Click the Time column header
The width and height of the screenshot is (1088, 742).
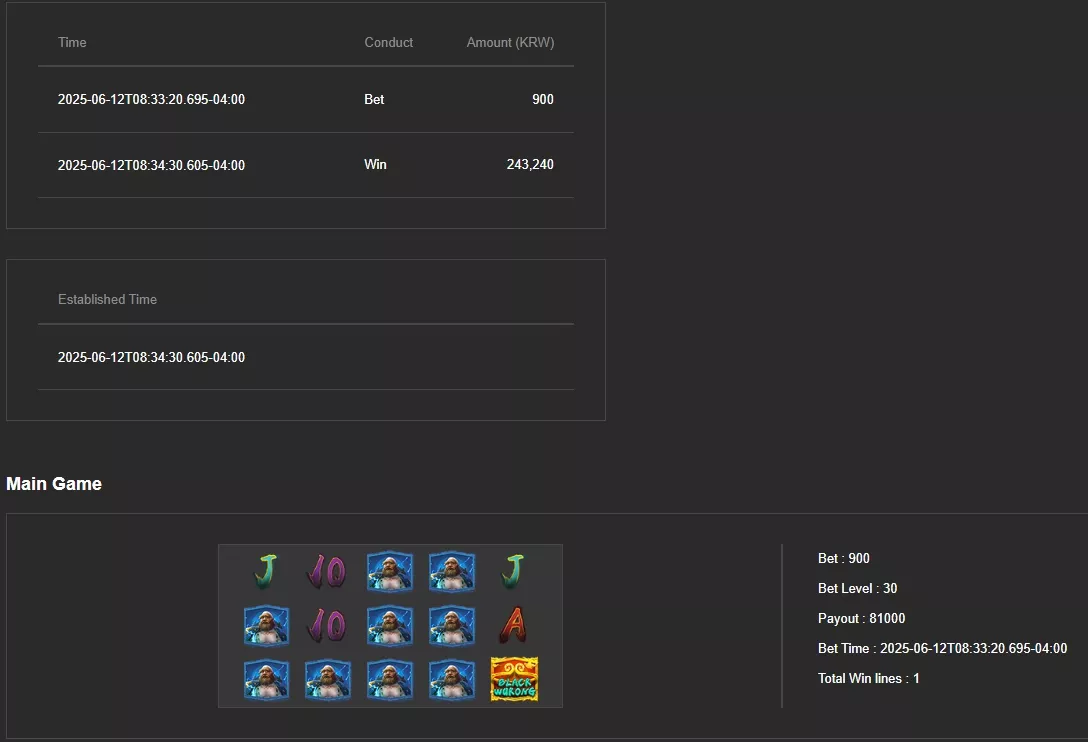tap(72, 42)
